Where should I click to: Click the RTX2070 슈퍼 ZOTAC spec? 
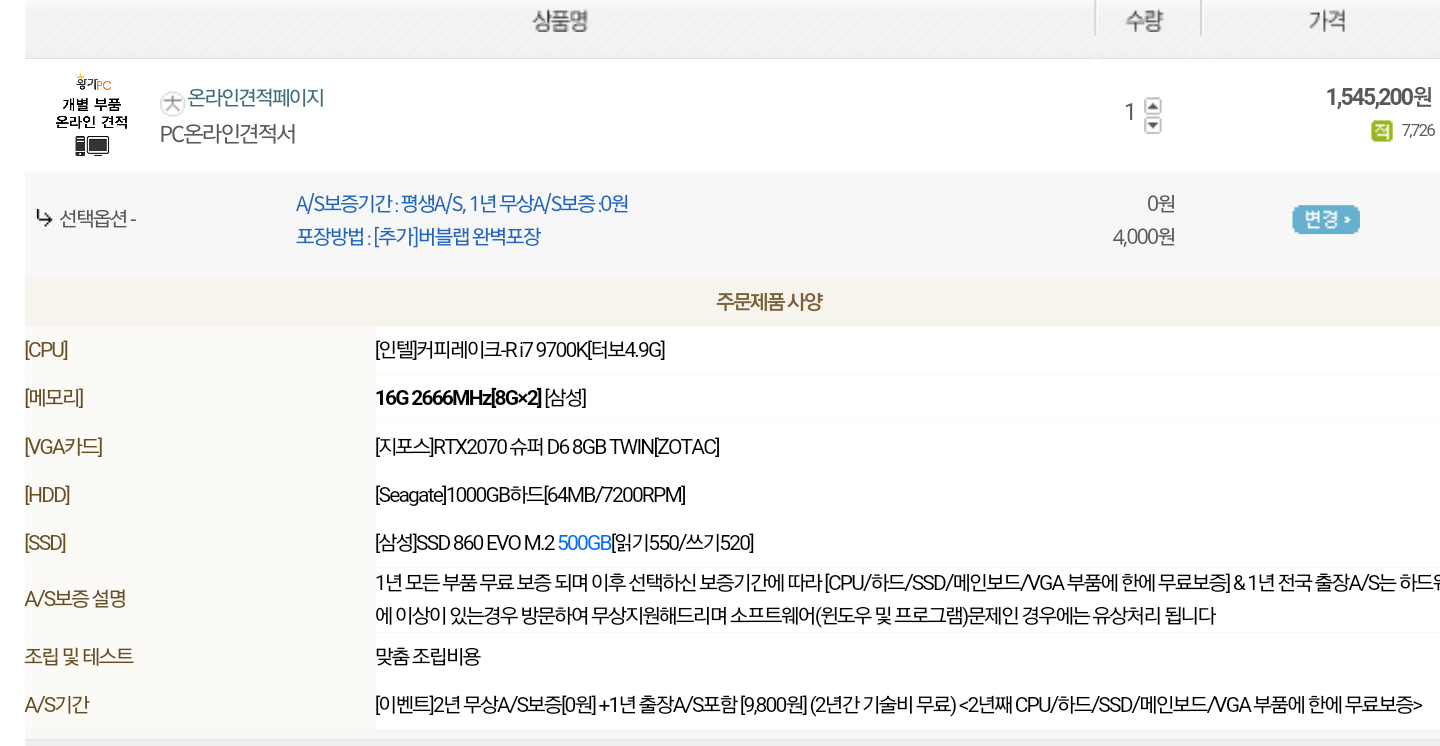(x=547, y=447)
